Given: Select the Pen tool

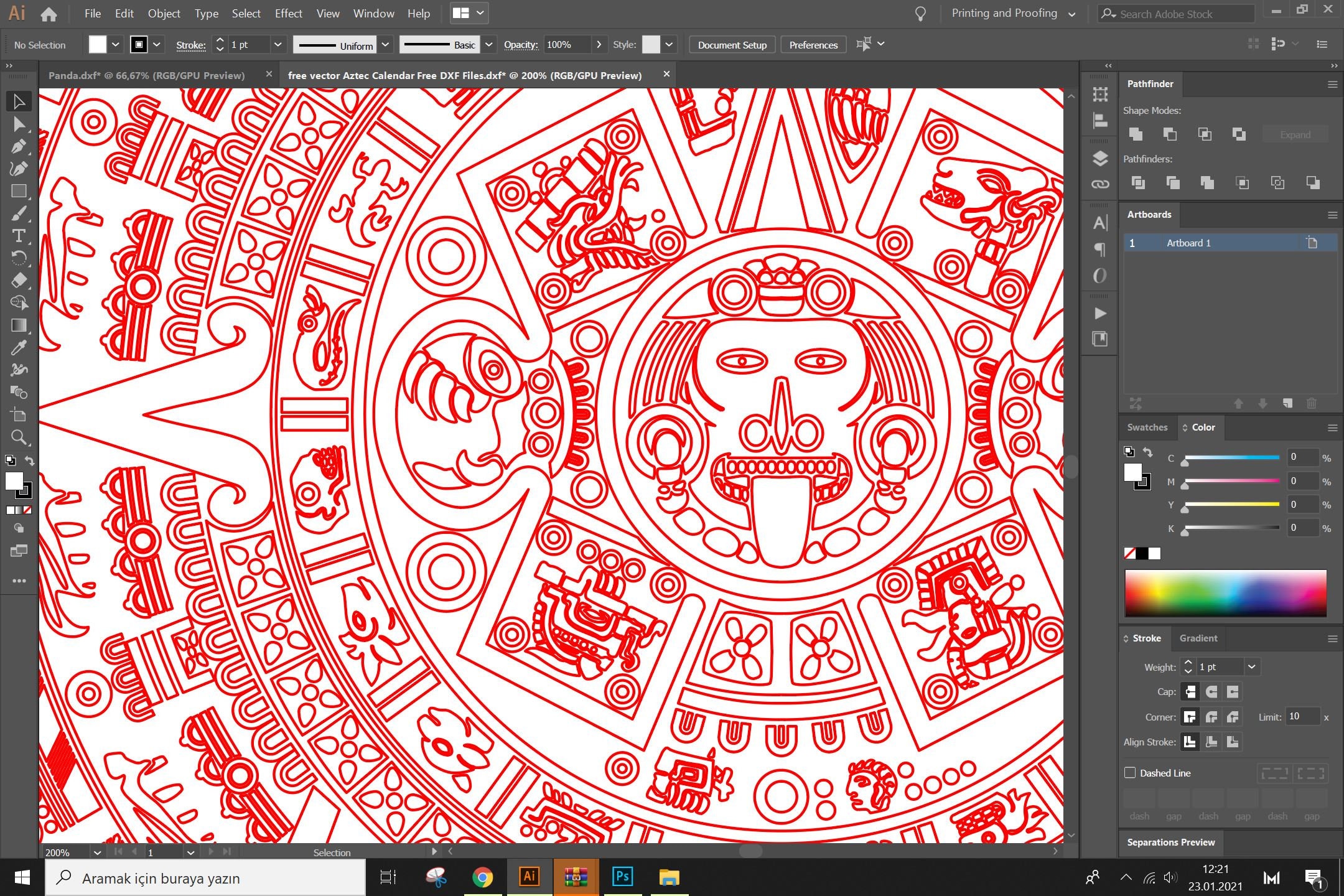Looking at the screenshot, I should tap(19, 146).
